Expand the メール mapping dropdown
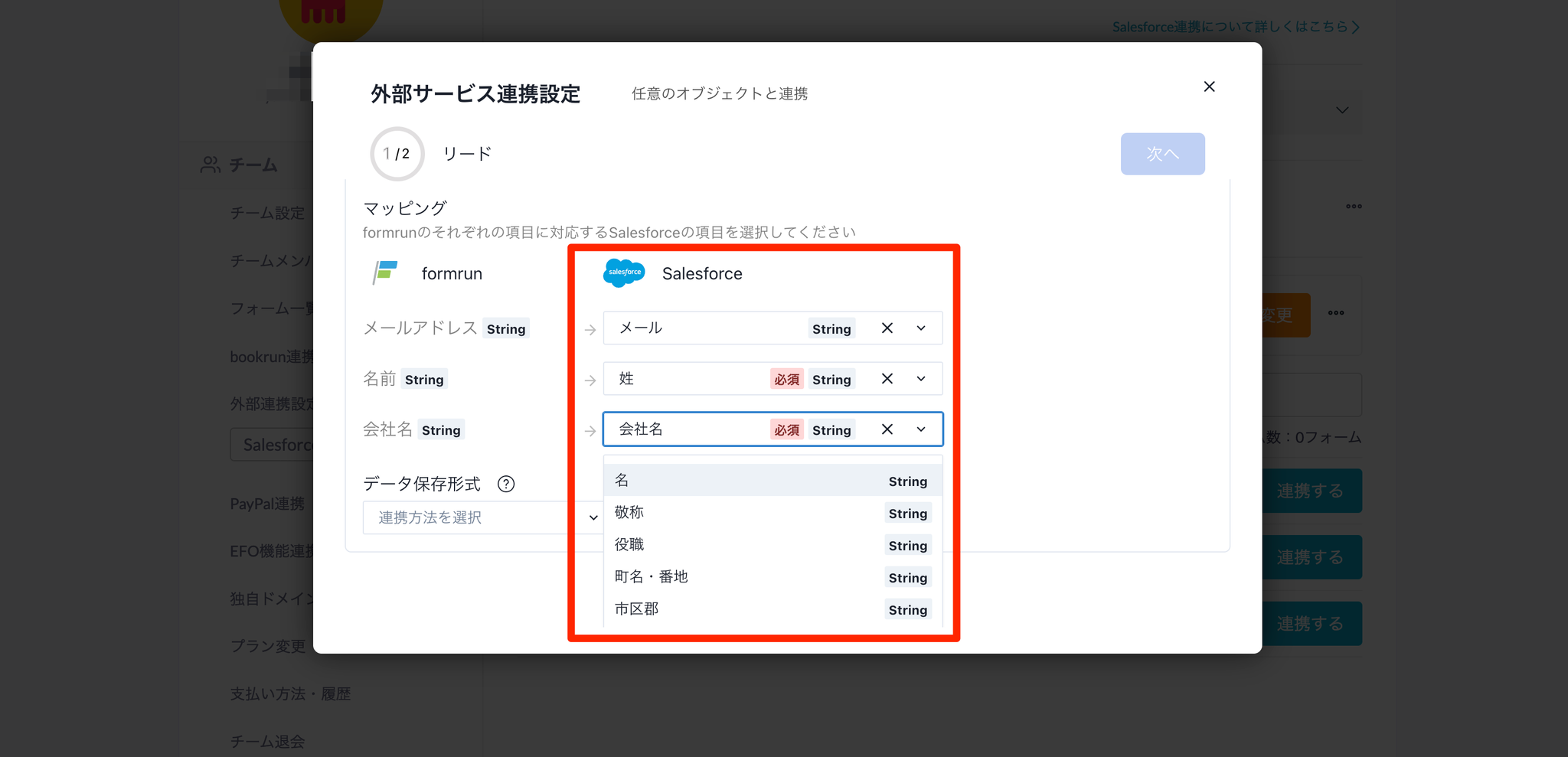Image resolution: width=1568 pixels, height=757 pixels. click(x=921, y=328)
